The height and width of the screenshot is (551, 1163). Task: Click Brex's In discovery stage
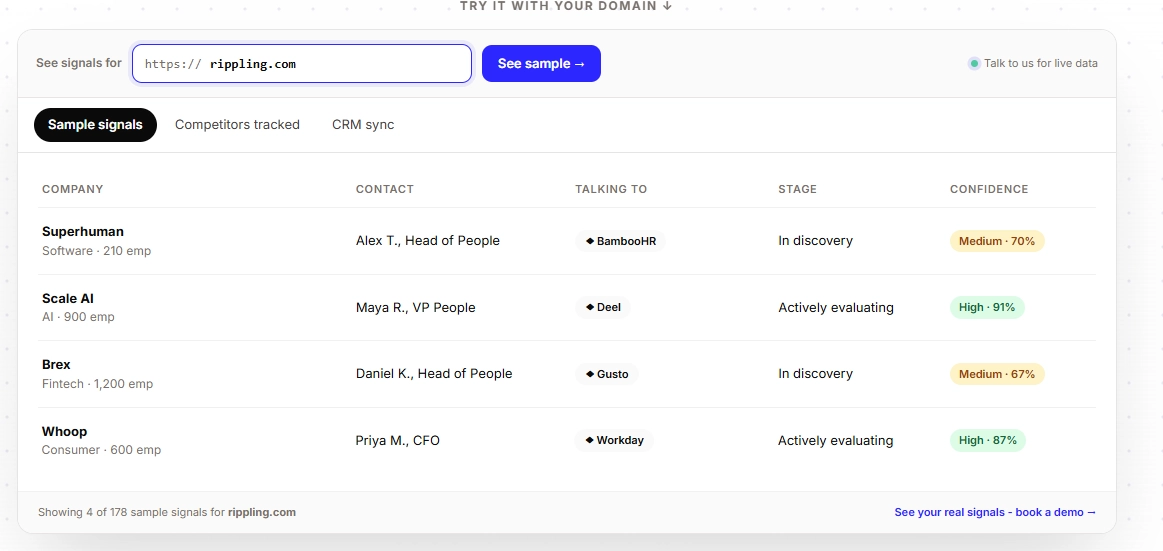pos(815,374)
